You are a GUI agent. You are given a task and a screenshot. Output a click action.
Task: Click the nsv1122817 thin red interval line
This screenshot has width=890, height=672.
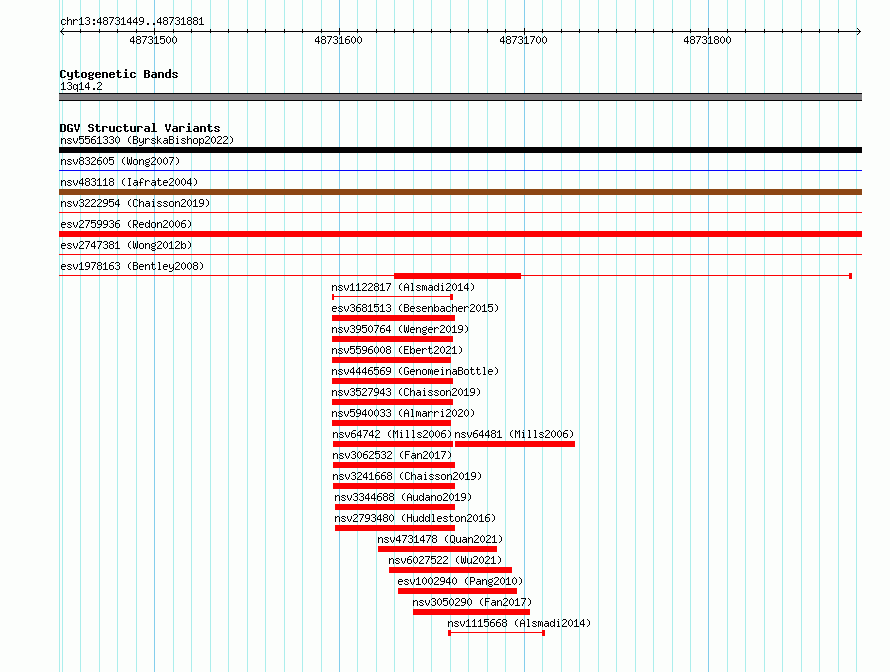click(x=392, y=297)
